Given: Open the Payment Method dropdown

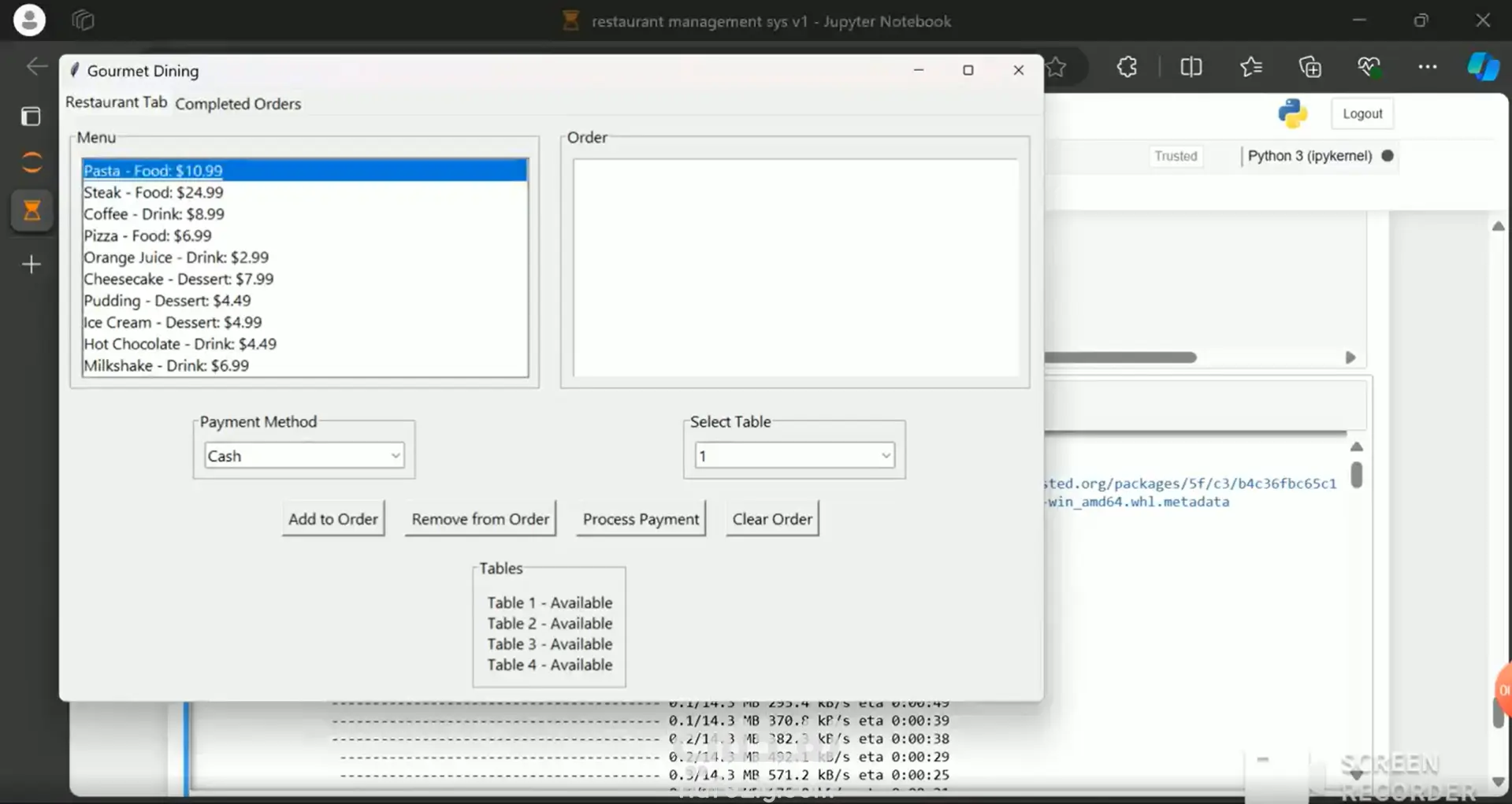Looking at the screenshot, I should coord(304,455).
